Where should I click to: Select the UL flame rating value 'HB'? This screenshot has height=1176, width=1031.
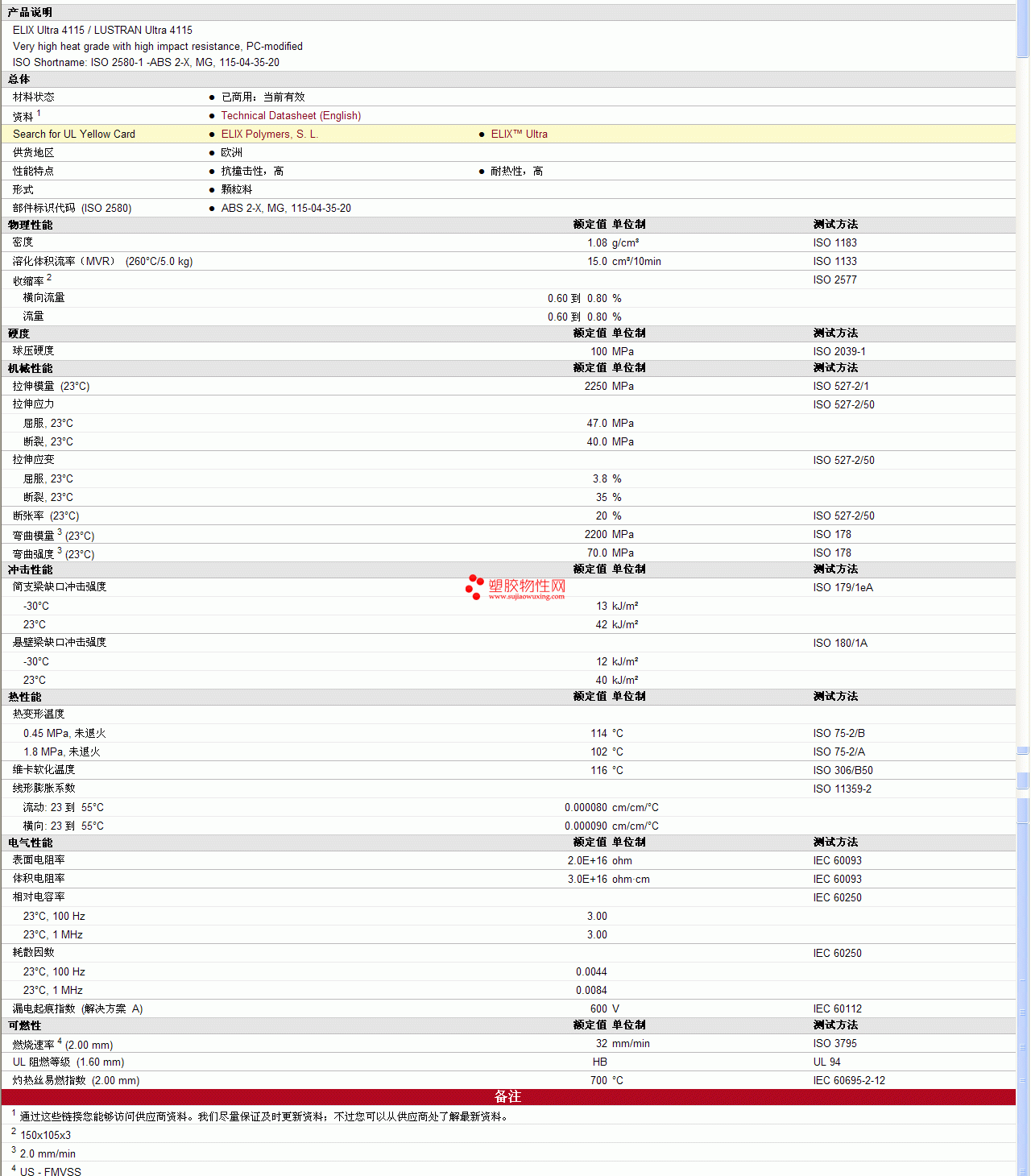coord(600,1062)
